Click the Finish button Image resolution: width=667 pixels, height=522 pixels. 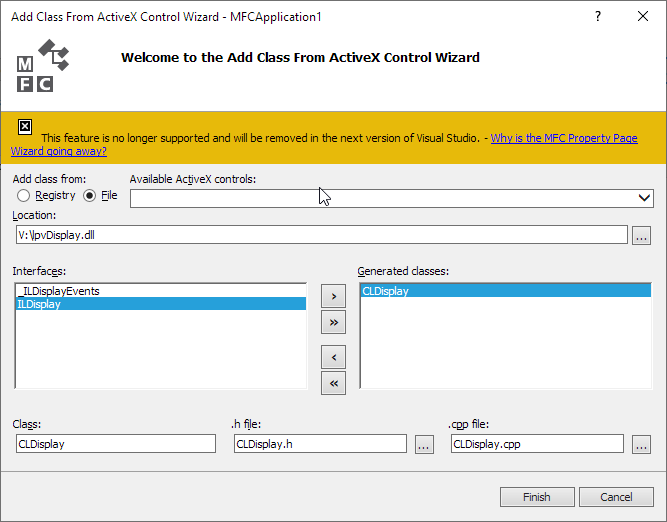tap(537, 497)
